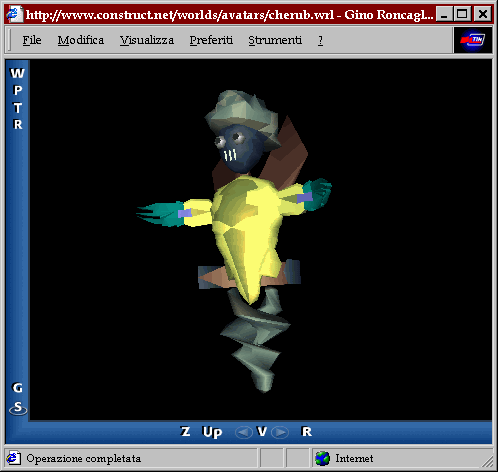The width and height of the screenshot is (498, 472).
Task: Go to next viewpoint arrow
Action: [x=280, y=432]
